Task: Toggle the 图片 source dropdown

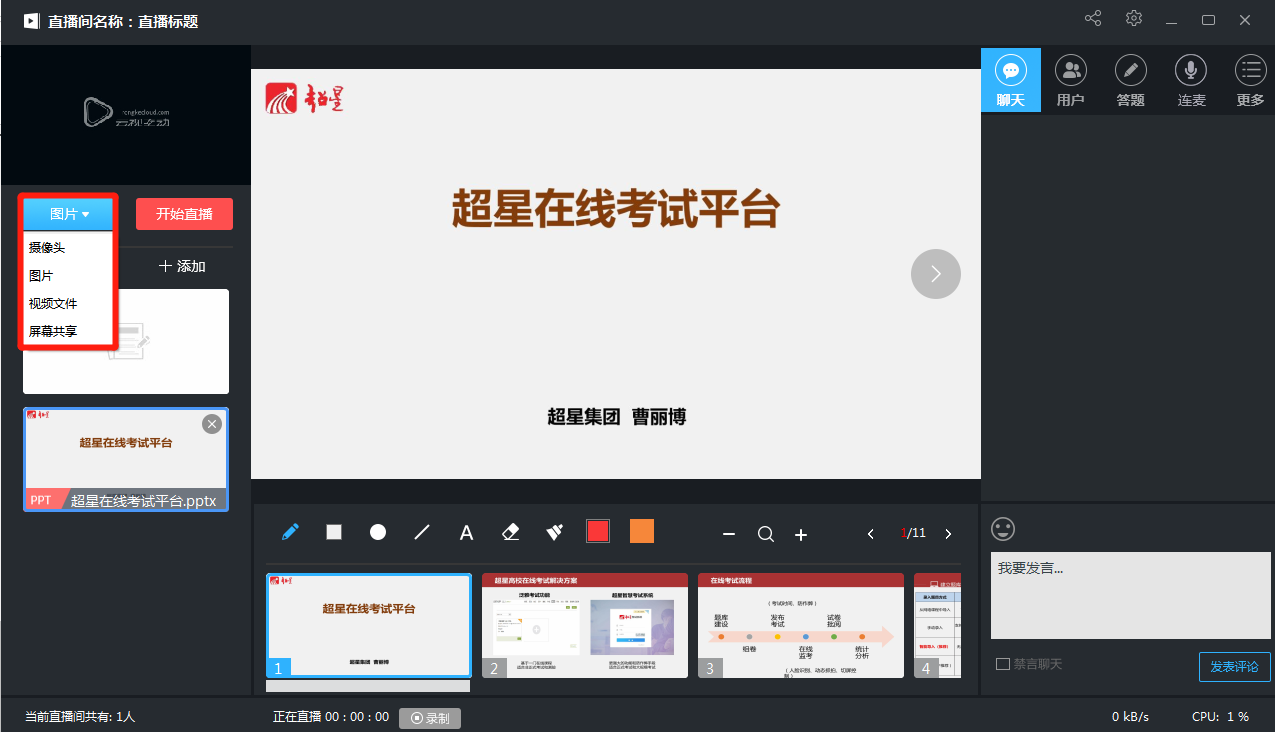Action: click(69, 214)
